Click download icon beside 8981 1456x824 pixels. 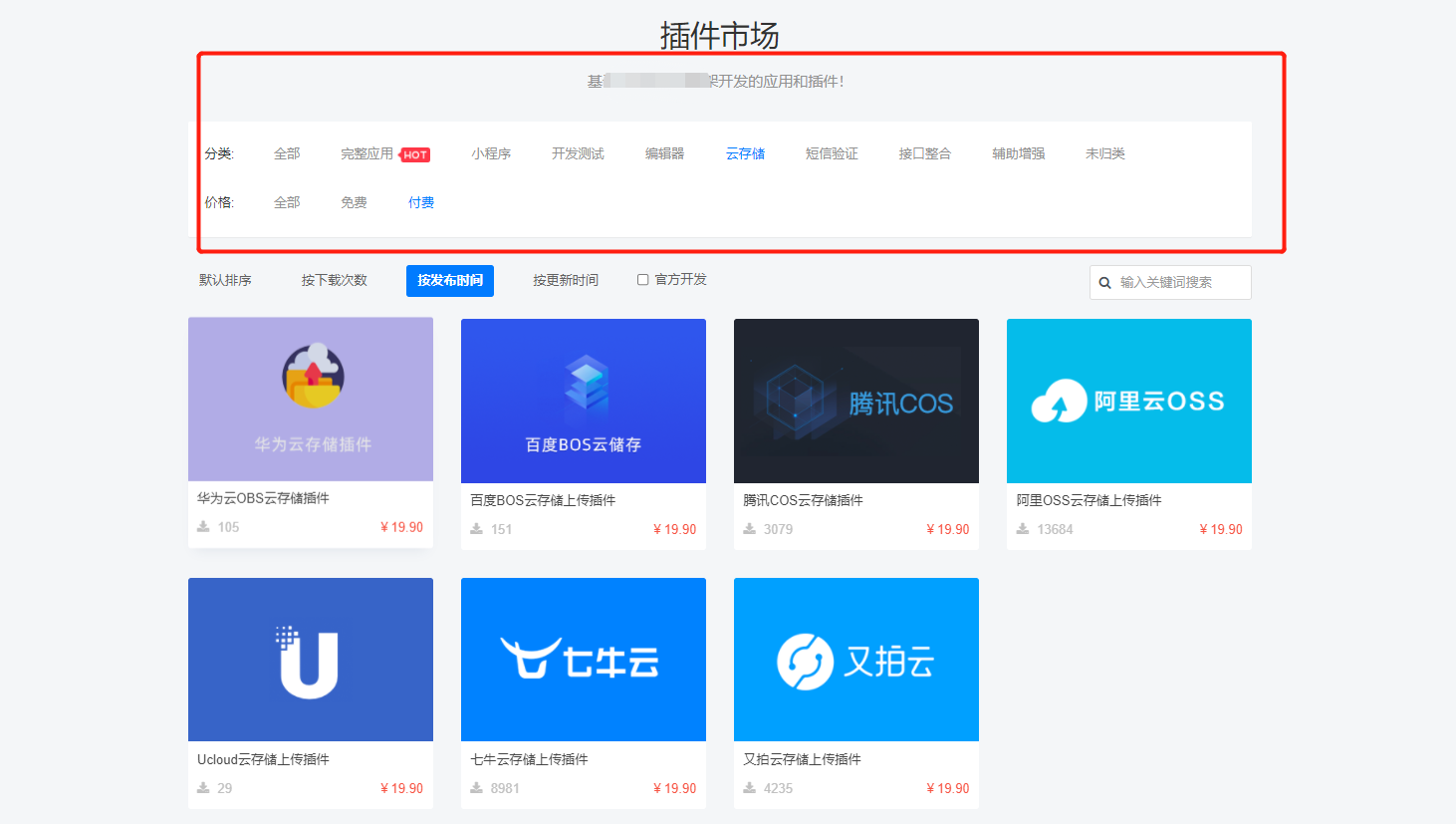pyautogui.click(x=476, y=788)
